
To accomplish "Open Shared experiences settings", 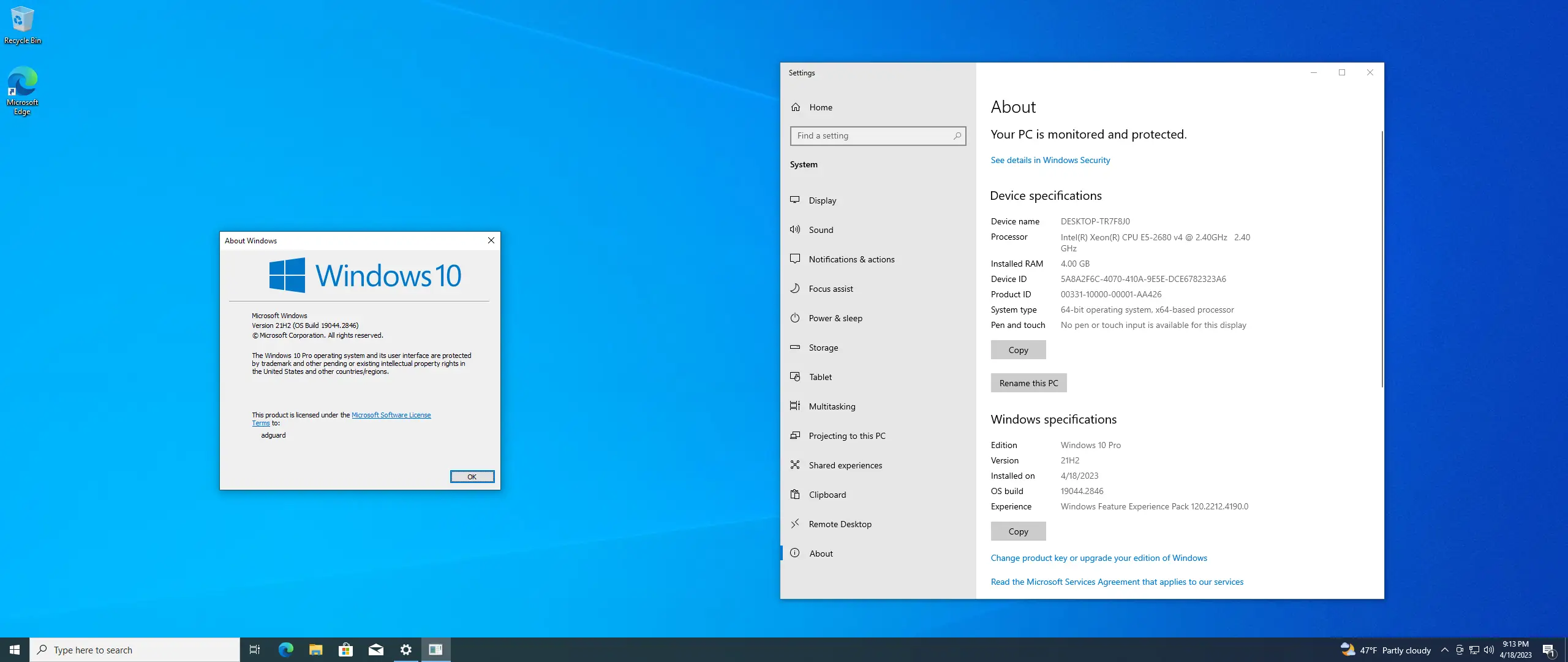I will pos(844,465).
